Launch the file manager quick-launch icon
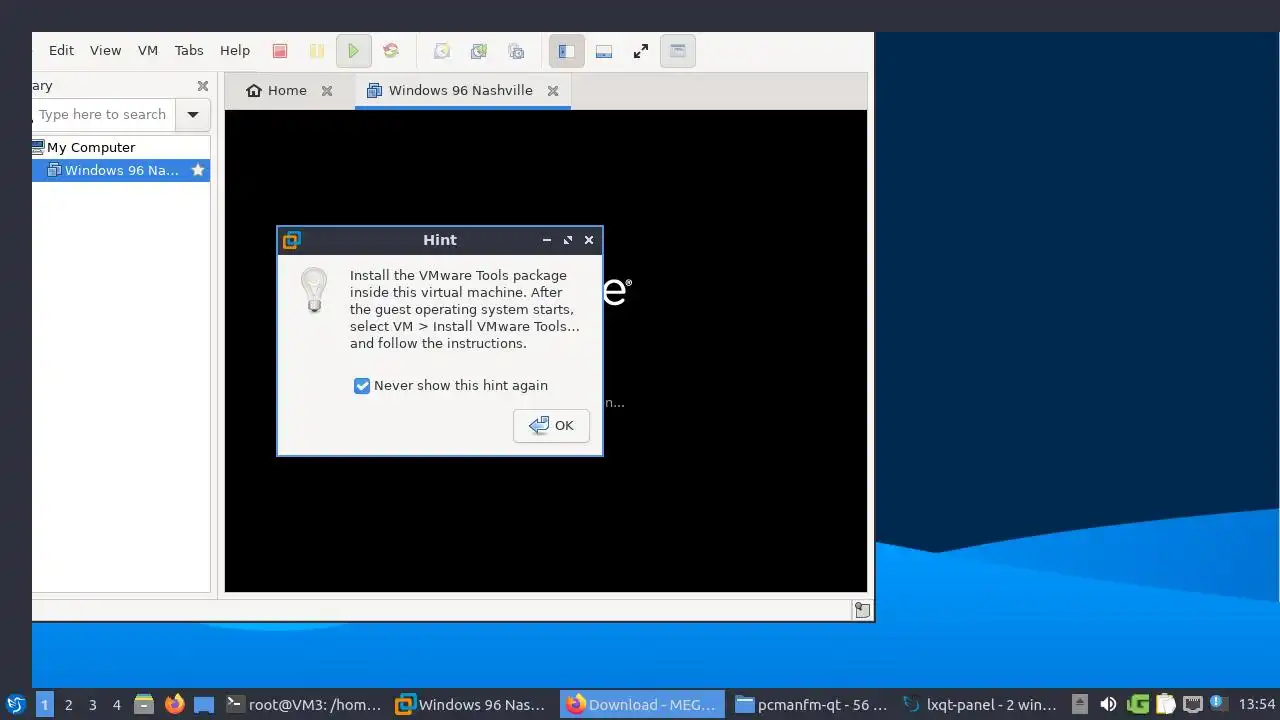1280x720 pixels. (x=144, y=704)
